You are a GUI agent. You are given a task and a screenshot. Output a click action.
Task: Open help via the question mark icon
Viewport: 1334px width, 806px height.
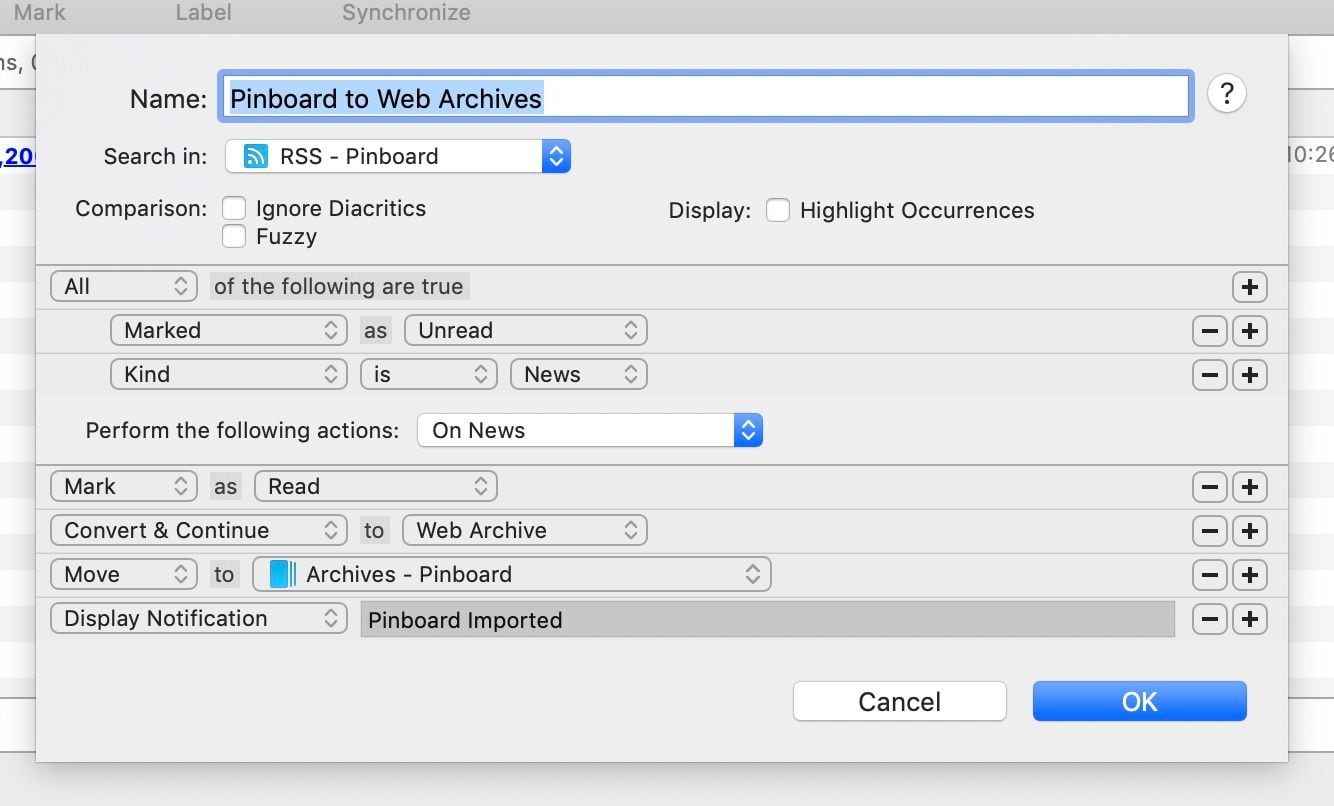(x=1226, y=93)
